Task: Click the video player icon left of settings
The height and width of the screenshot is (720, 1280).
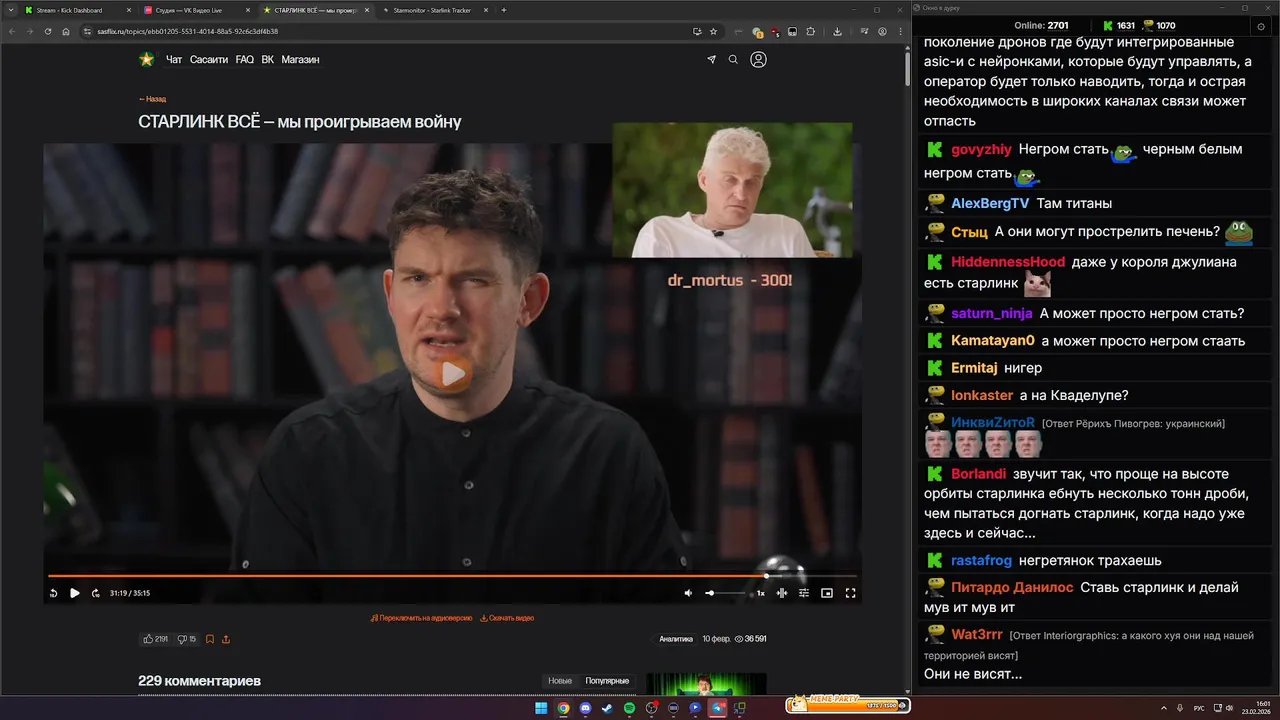Action: 782,593
